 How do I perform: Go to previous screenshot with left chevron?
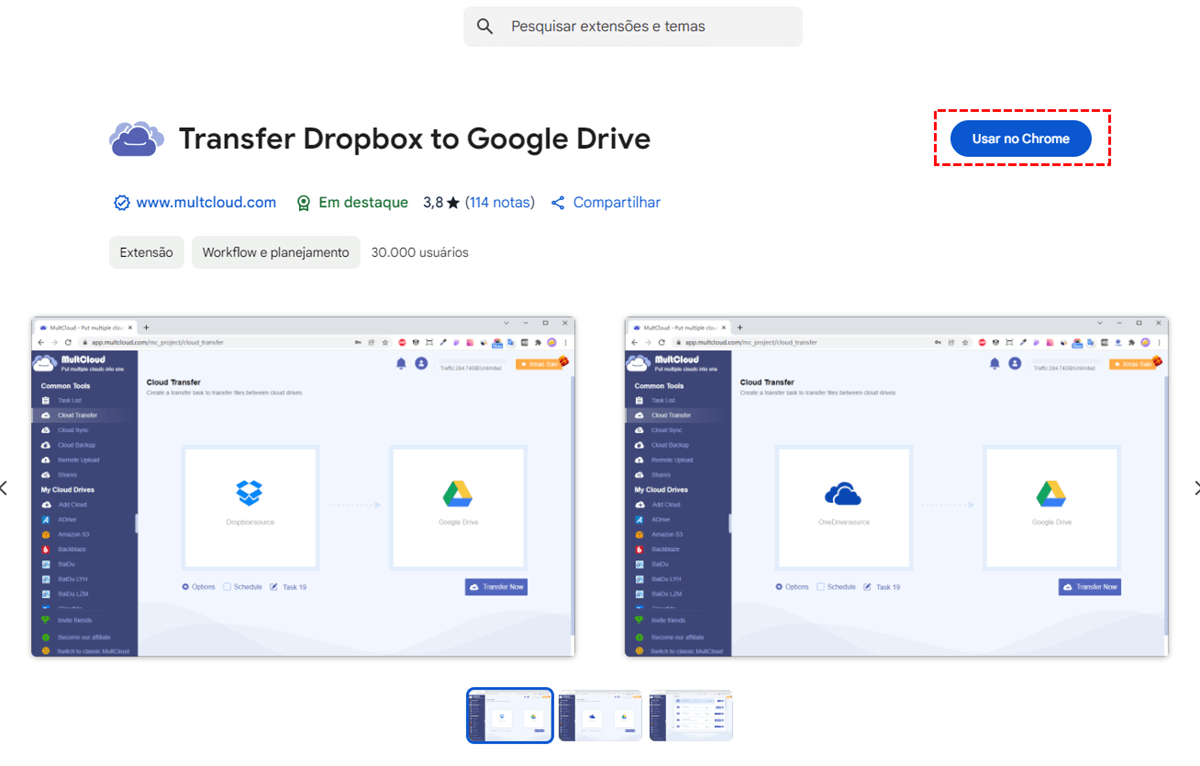[4, 488]
